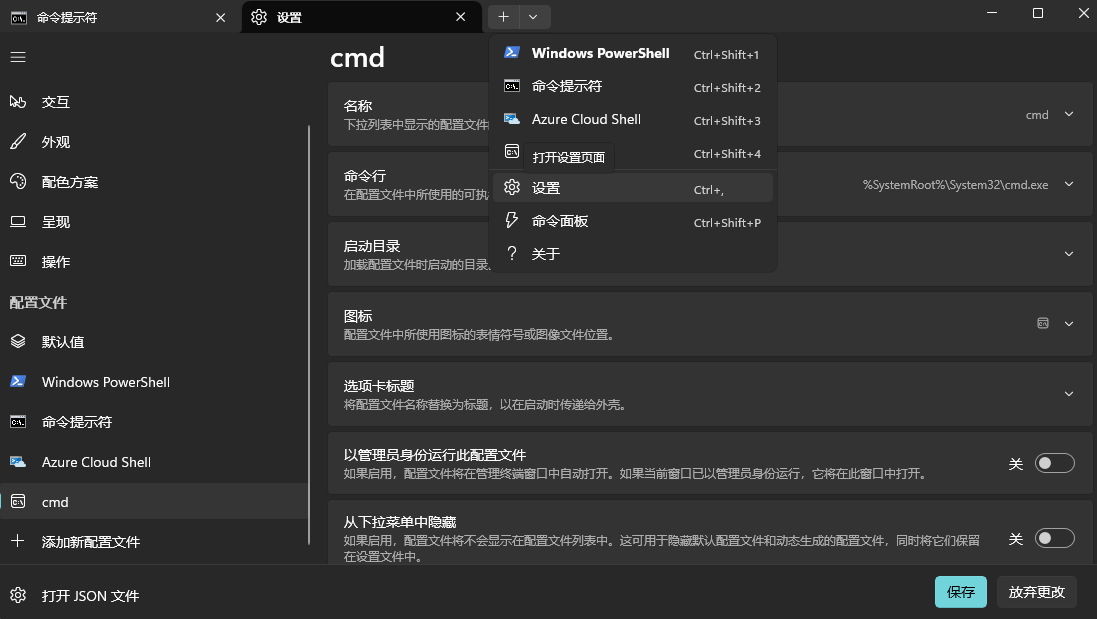
Task: Expand the 图标 setting chevron
Action: (x=1069, y=324)
